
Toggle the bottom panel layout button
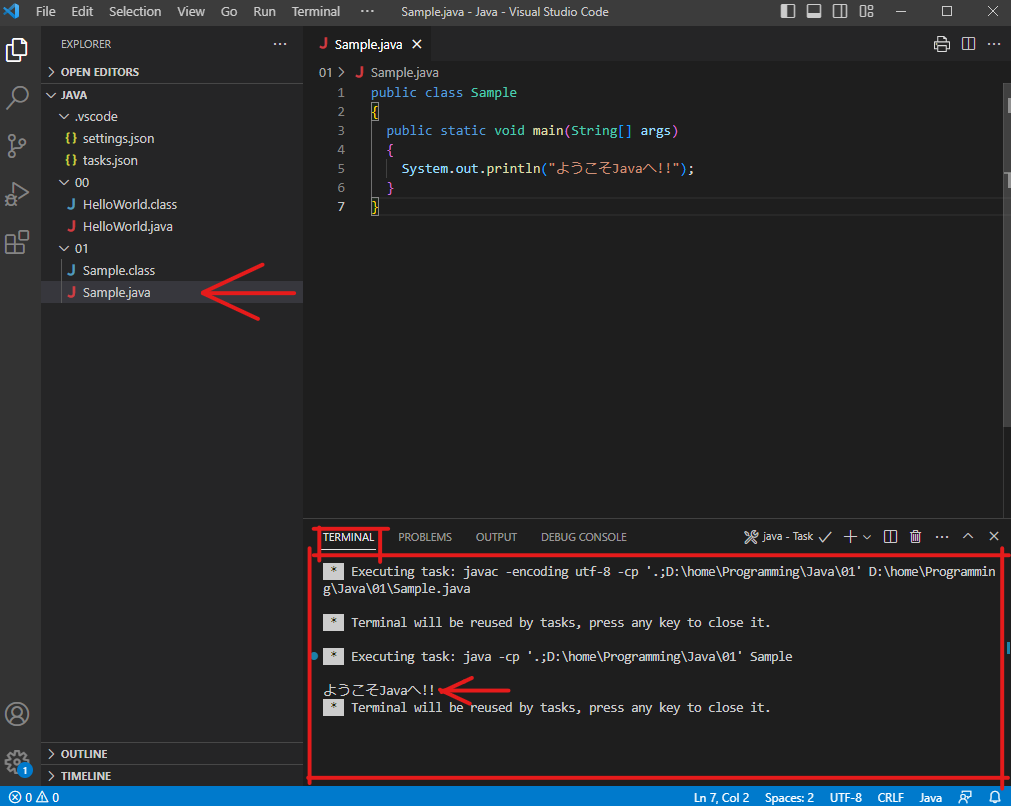click(814, 12)
